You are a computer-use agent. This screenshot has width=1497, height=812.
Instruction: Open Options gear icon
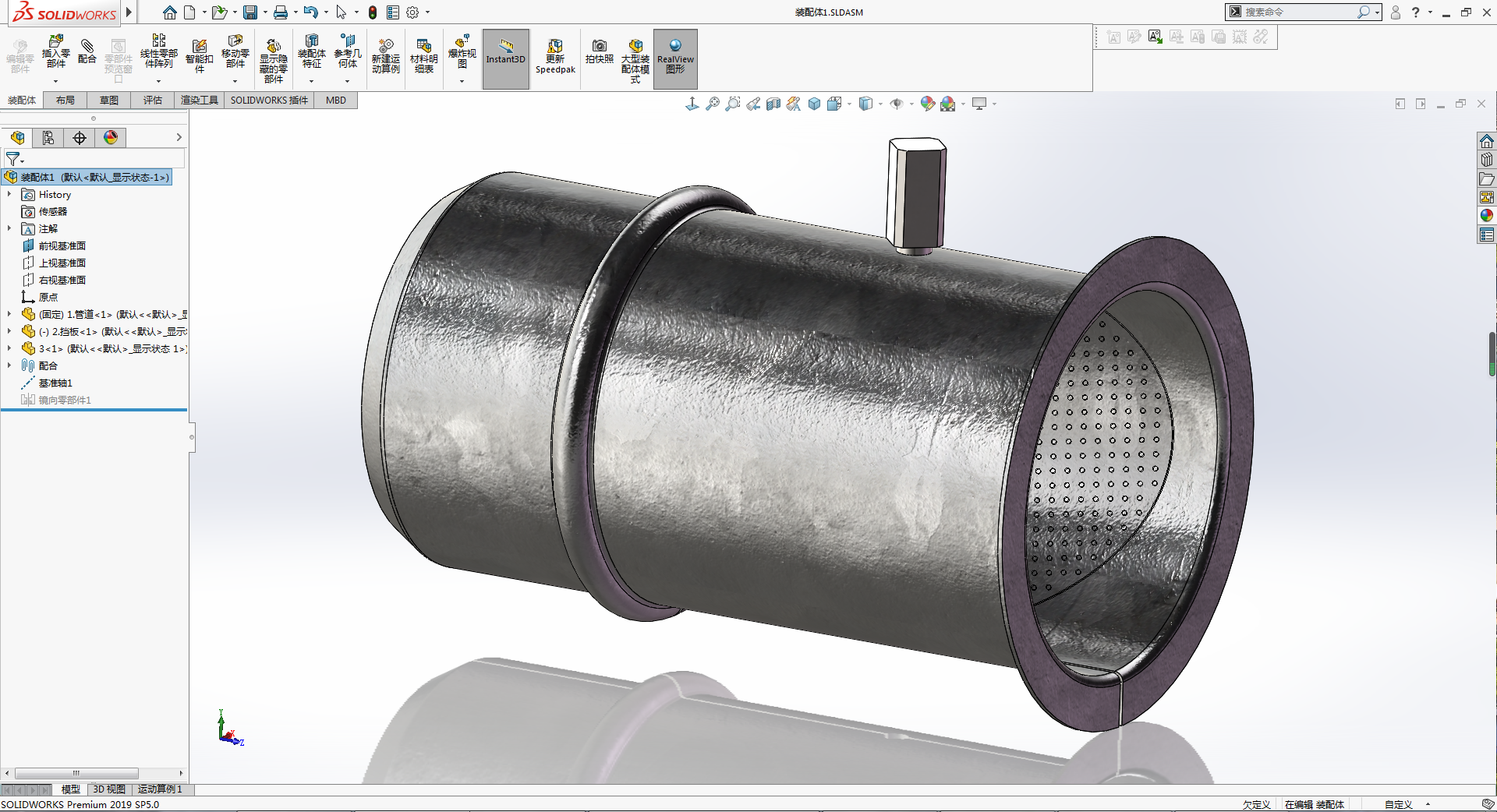pos(412,12)
